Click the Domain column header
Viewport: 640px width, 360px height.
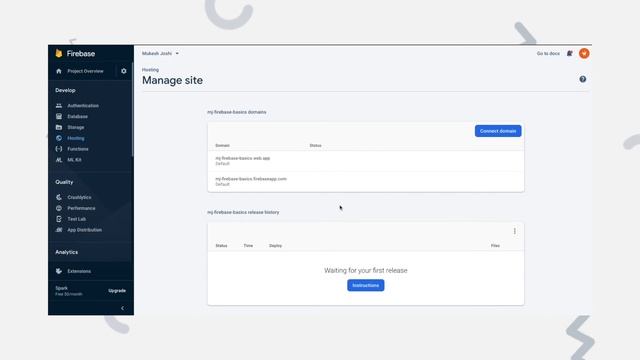pyautogui.click(x=222, y=145)
